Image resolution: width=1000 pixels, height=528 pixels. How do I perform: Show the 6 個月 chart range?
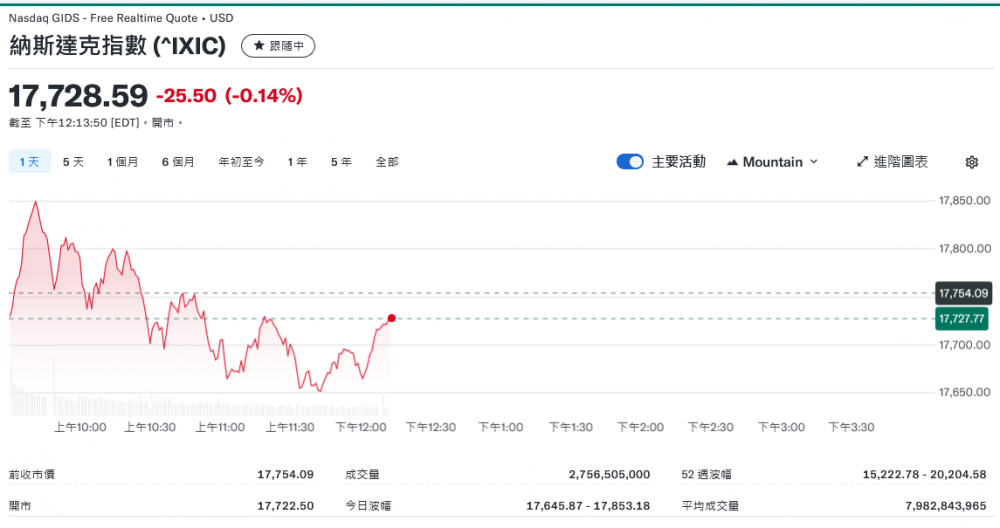tap(178, 162)
